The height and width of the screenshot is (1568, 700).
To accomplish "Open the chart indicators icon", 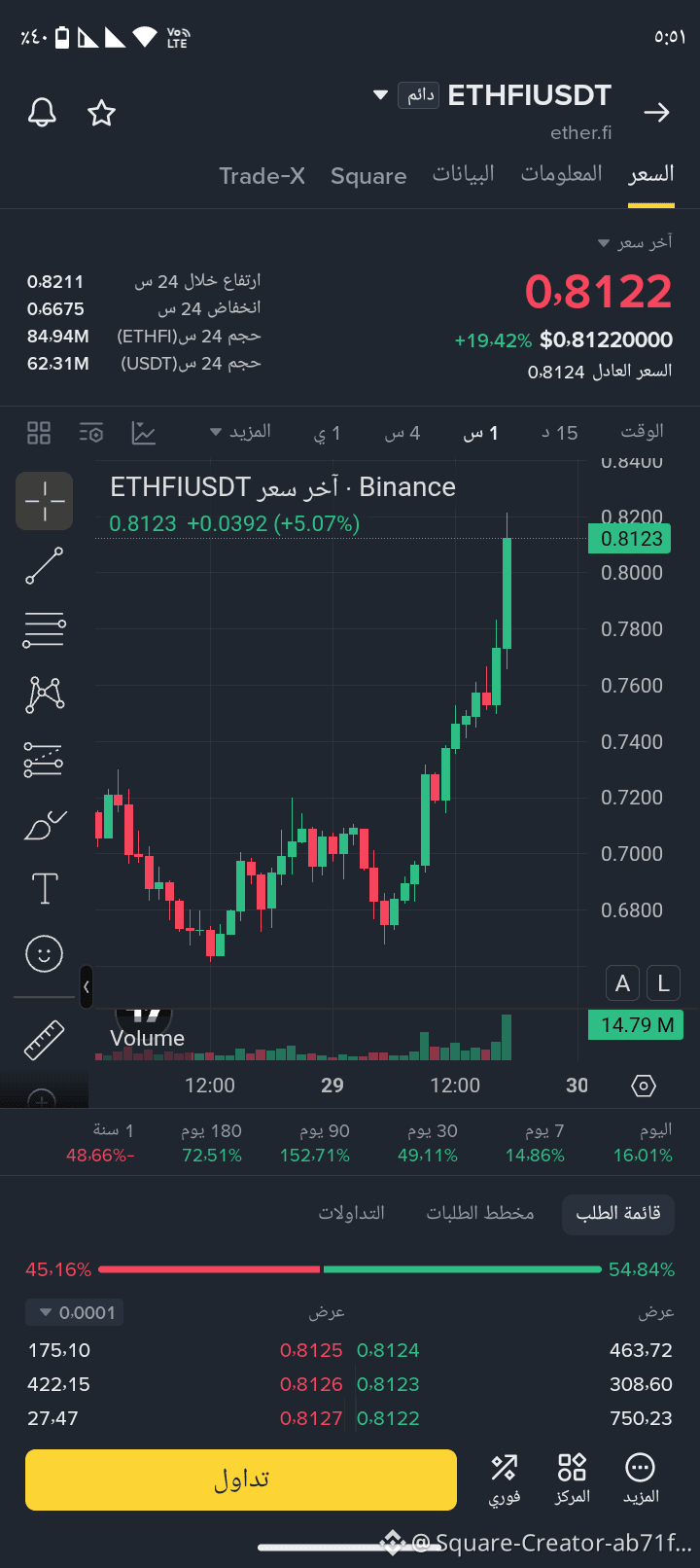I will point(144,433).
